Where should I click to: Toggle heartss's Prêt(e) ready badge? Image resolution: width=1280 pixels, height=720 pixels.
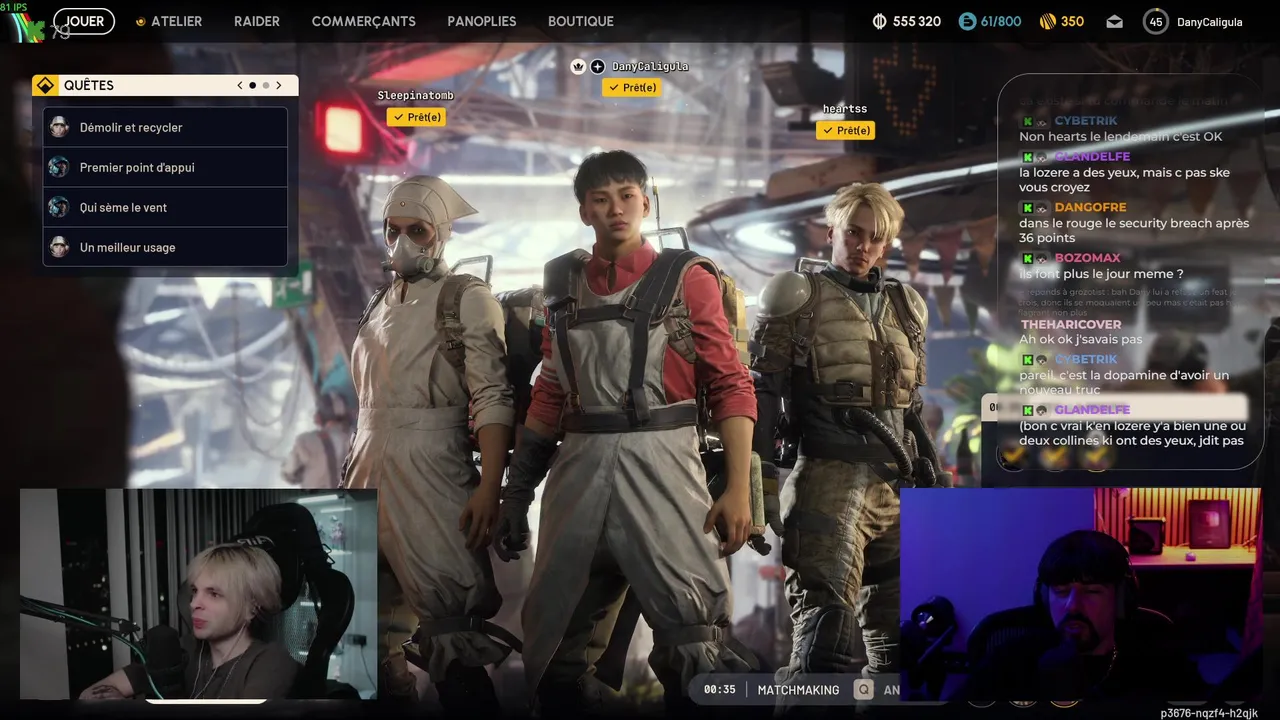coord(845,130)
